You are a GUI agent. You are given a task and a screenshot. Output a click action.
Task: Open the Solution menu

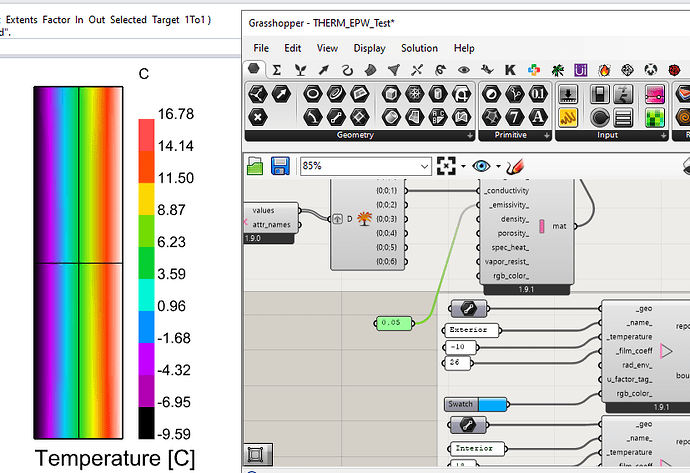coord(419,48)
